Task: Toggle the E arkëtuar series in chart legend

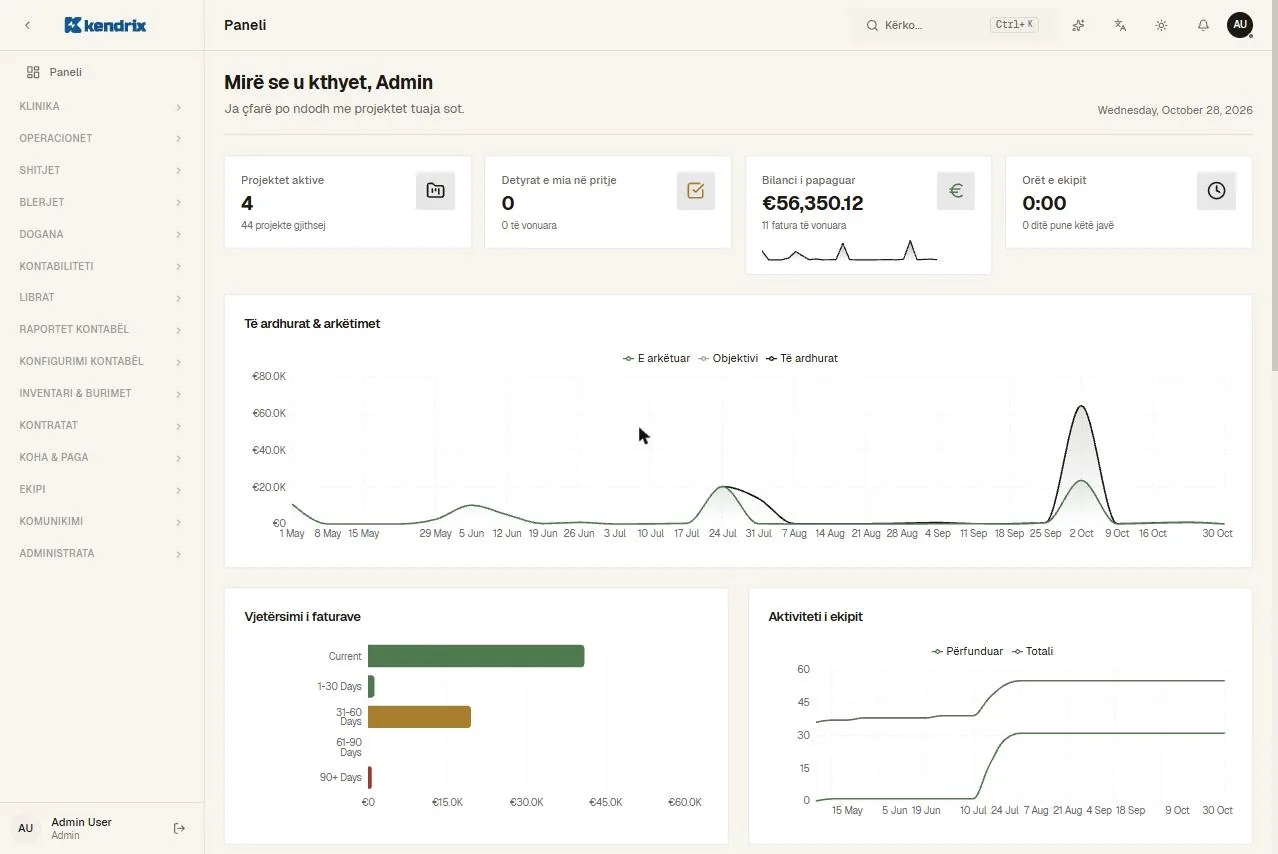Action: point(656,358)
